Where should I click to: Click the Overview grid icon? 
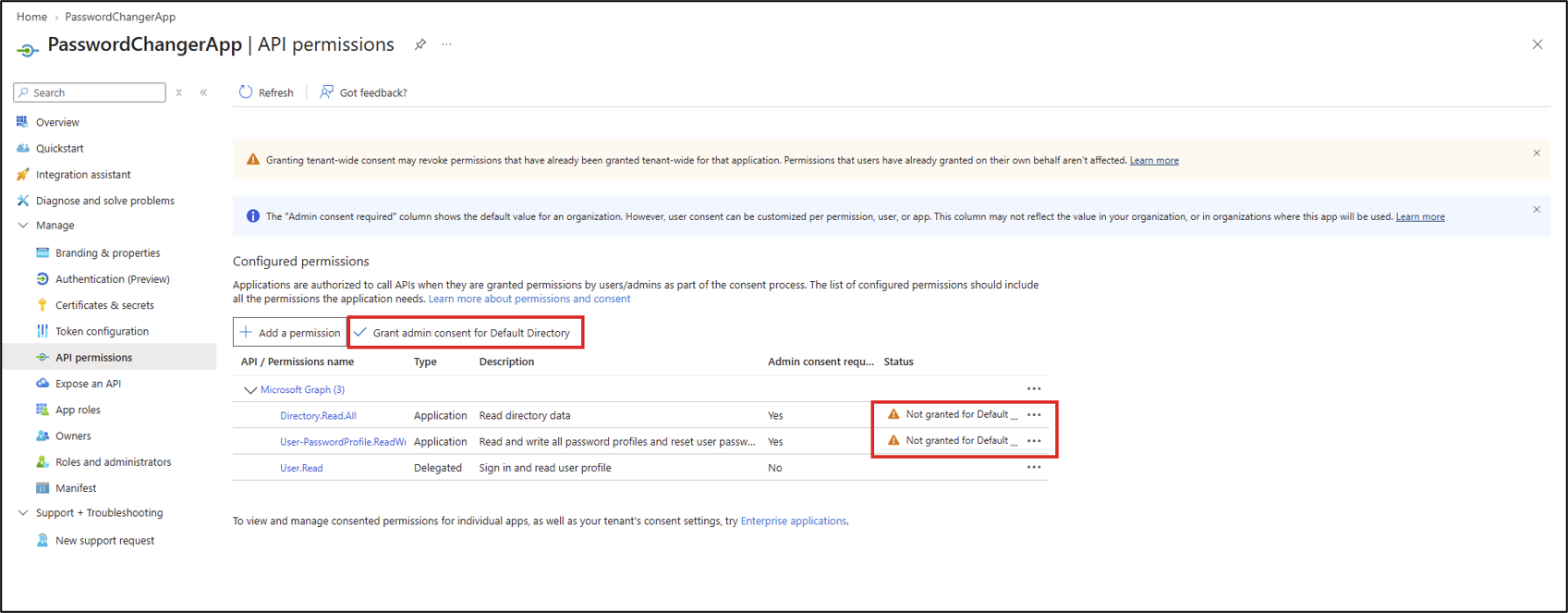[x=23, y=122]
